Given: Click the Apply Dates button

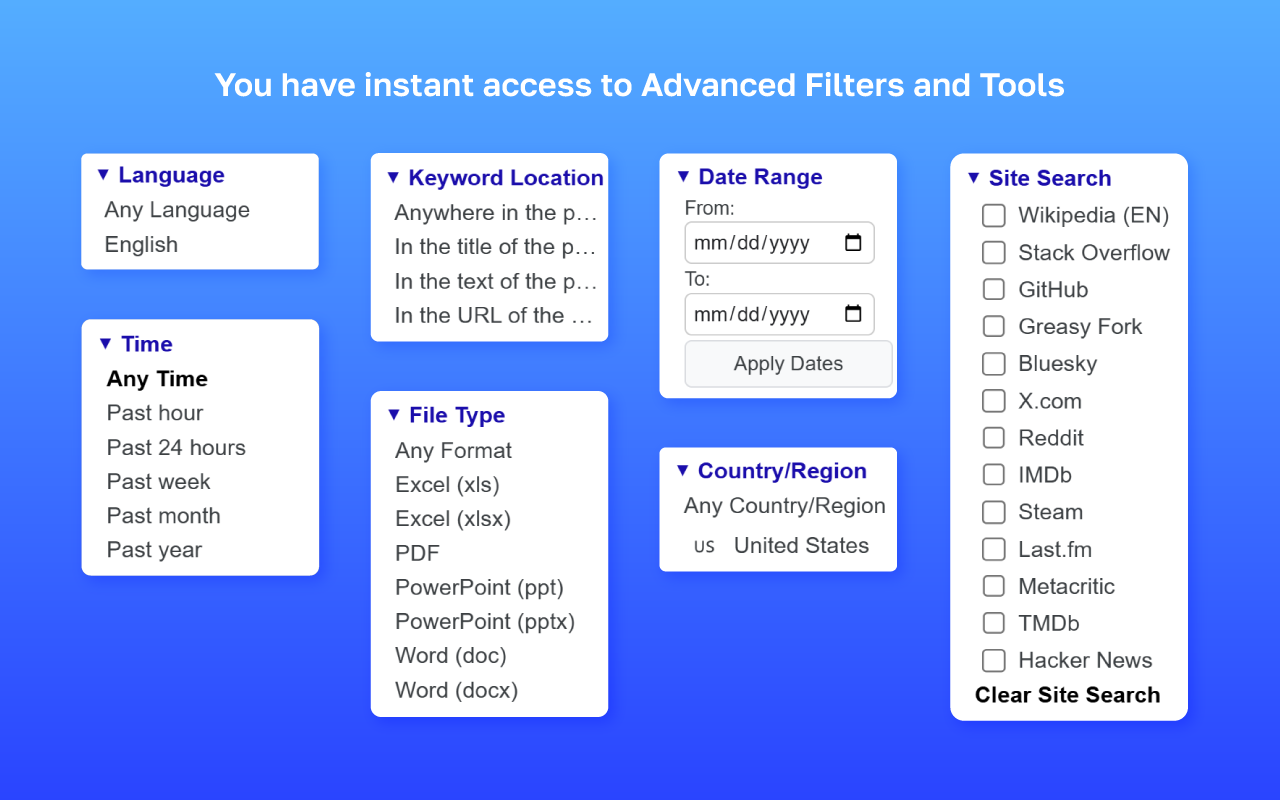Looking at the screenshot, I should tap(788, 364).
